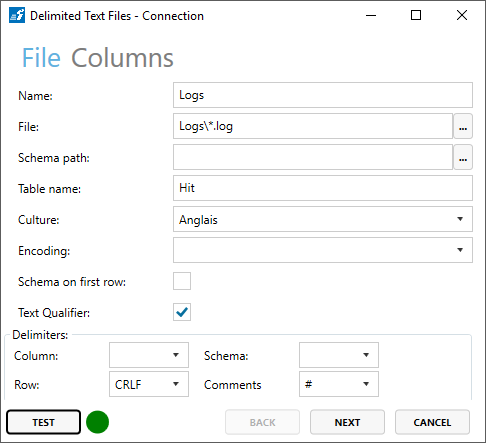Open the Row delimiter dropdown set to CRLF

tap(149, 384)
